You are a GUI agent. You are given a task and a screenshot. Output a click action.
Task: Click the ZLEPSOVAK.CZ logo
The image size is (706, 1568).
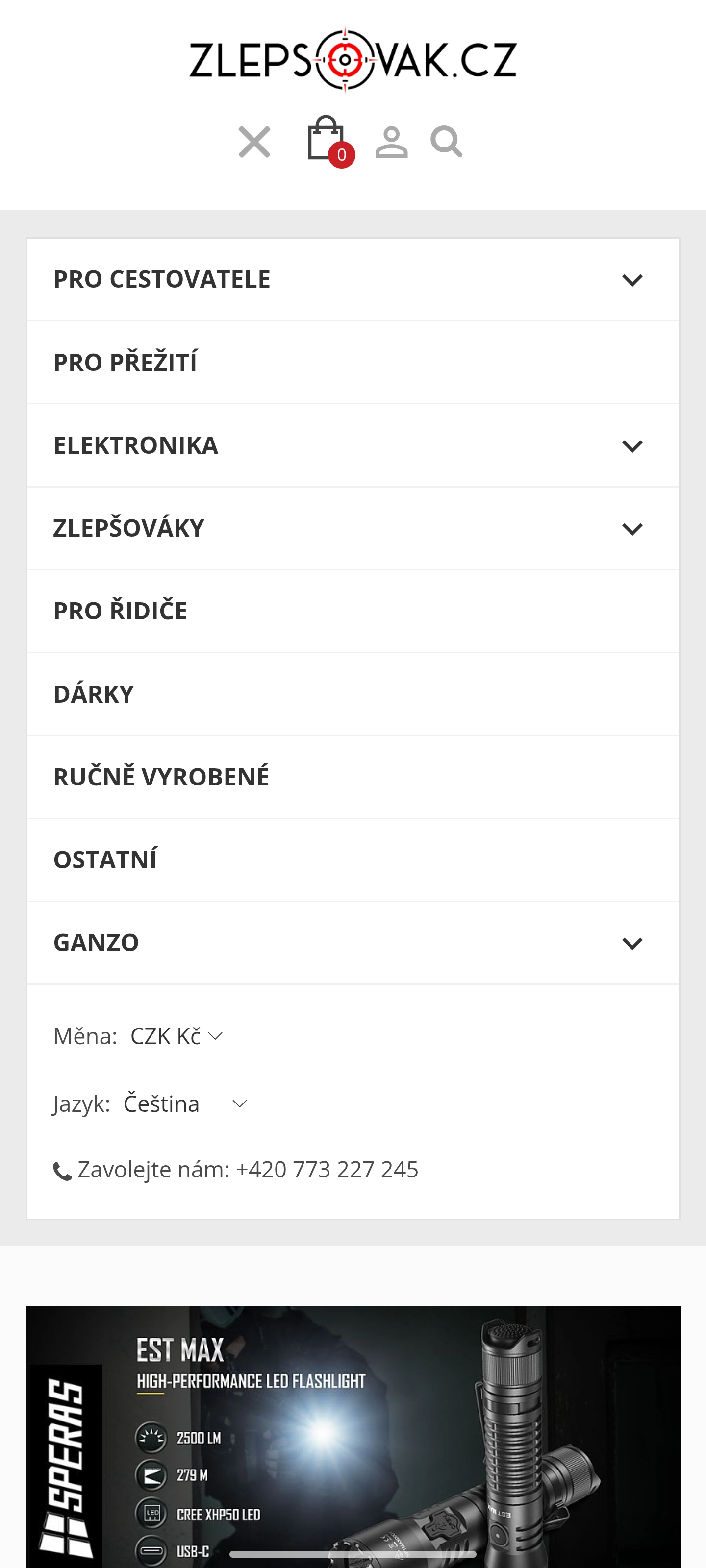tap(353, 60)
